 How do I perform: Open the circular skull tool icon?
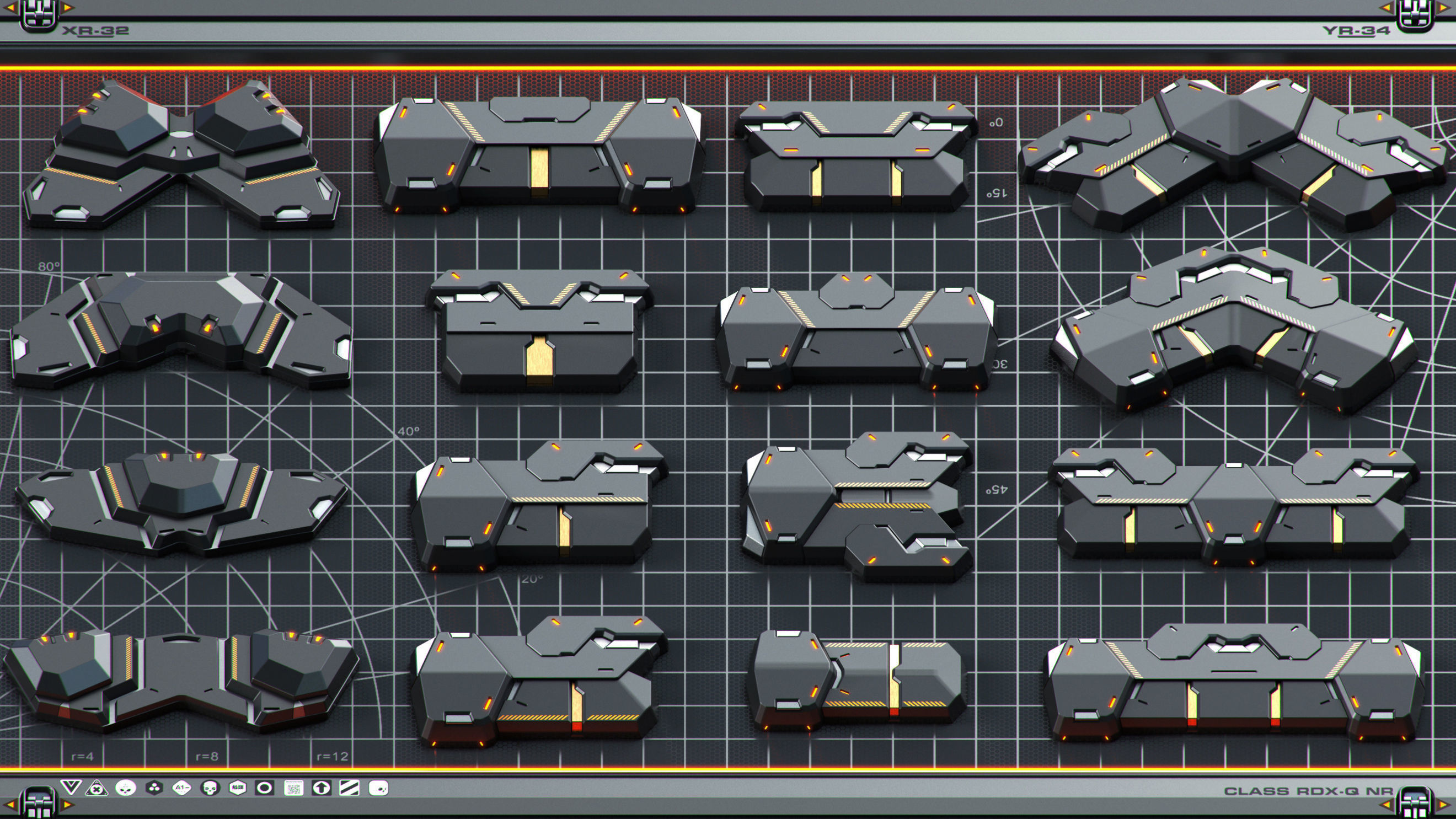(125, 789)
